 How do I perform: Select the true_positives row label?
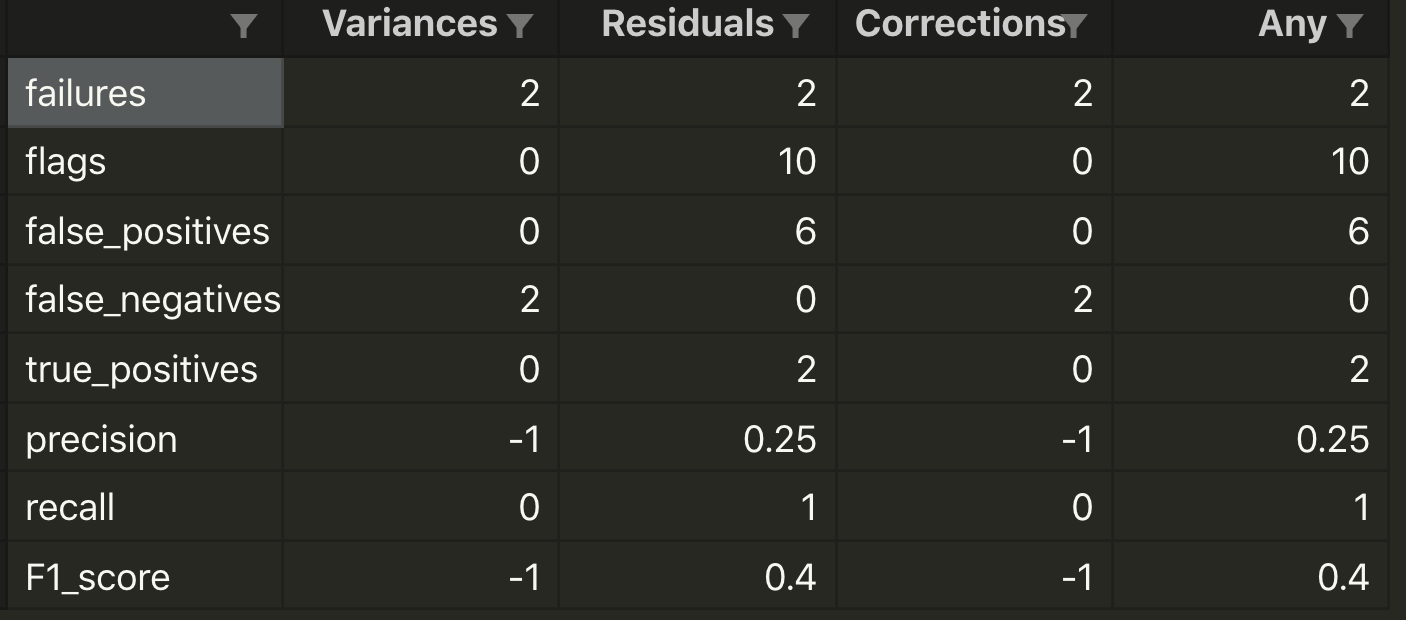tap(145, 369)
